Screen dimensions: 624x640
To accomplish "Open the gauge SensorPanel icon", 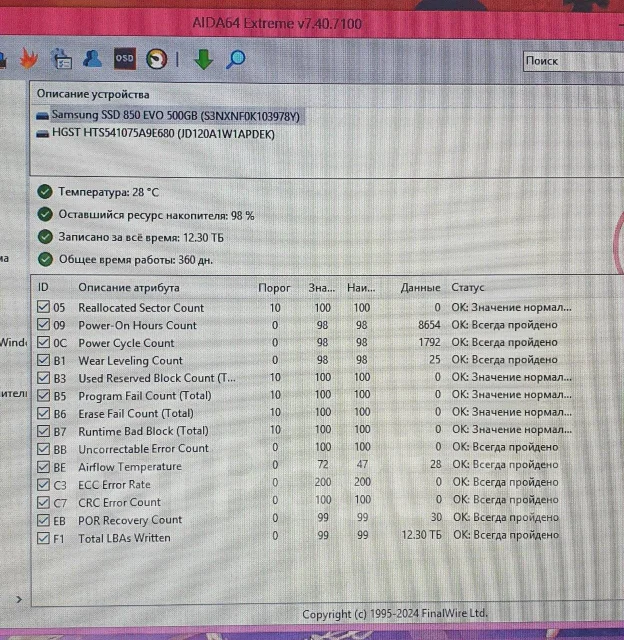I will click(x=156, y=59).
